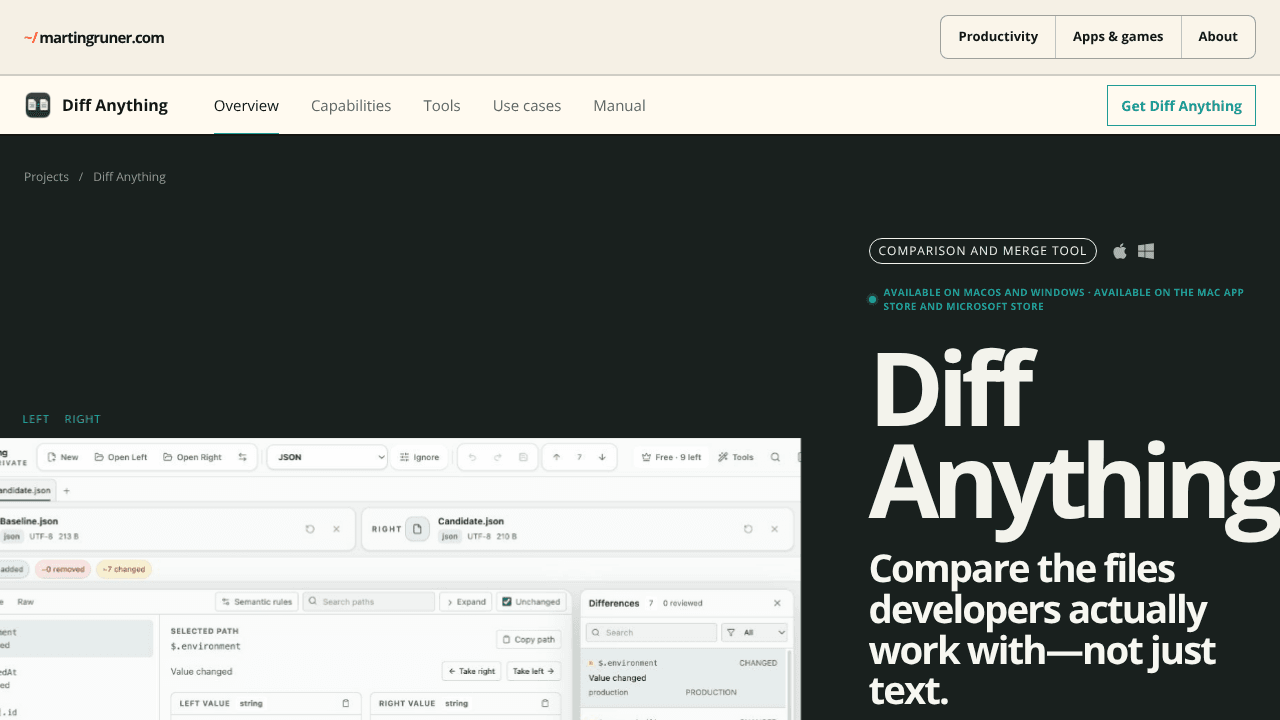
Task: Click the Take left button
Action: tap(533, 671)
